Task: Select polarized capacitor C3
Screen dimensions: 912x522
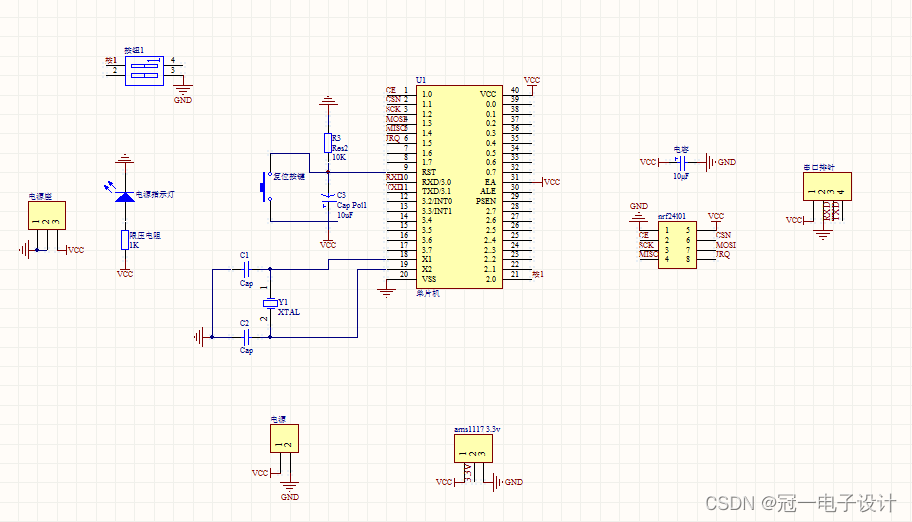Action: (327, 201)
